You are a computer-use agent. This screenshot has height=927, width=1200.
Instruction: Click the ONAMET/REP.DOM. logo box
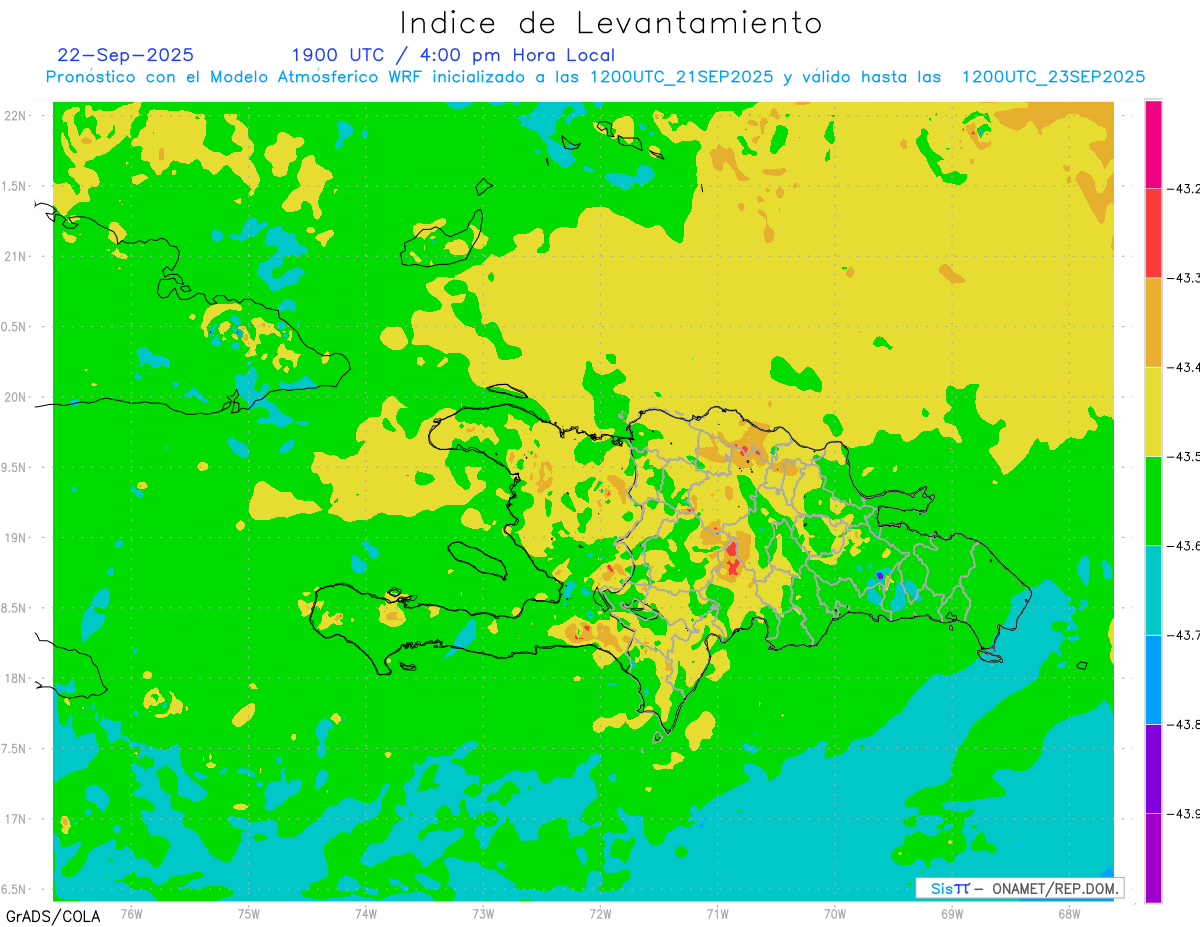(1019, 888)
